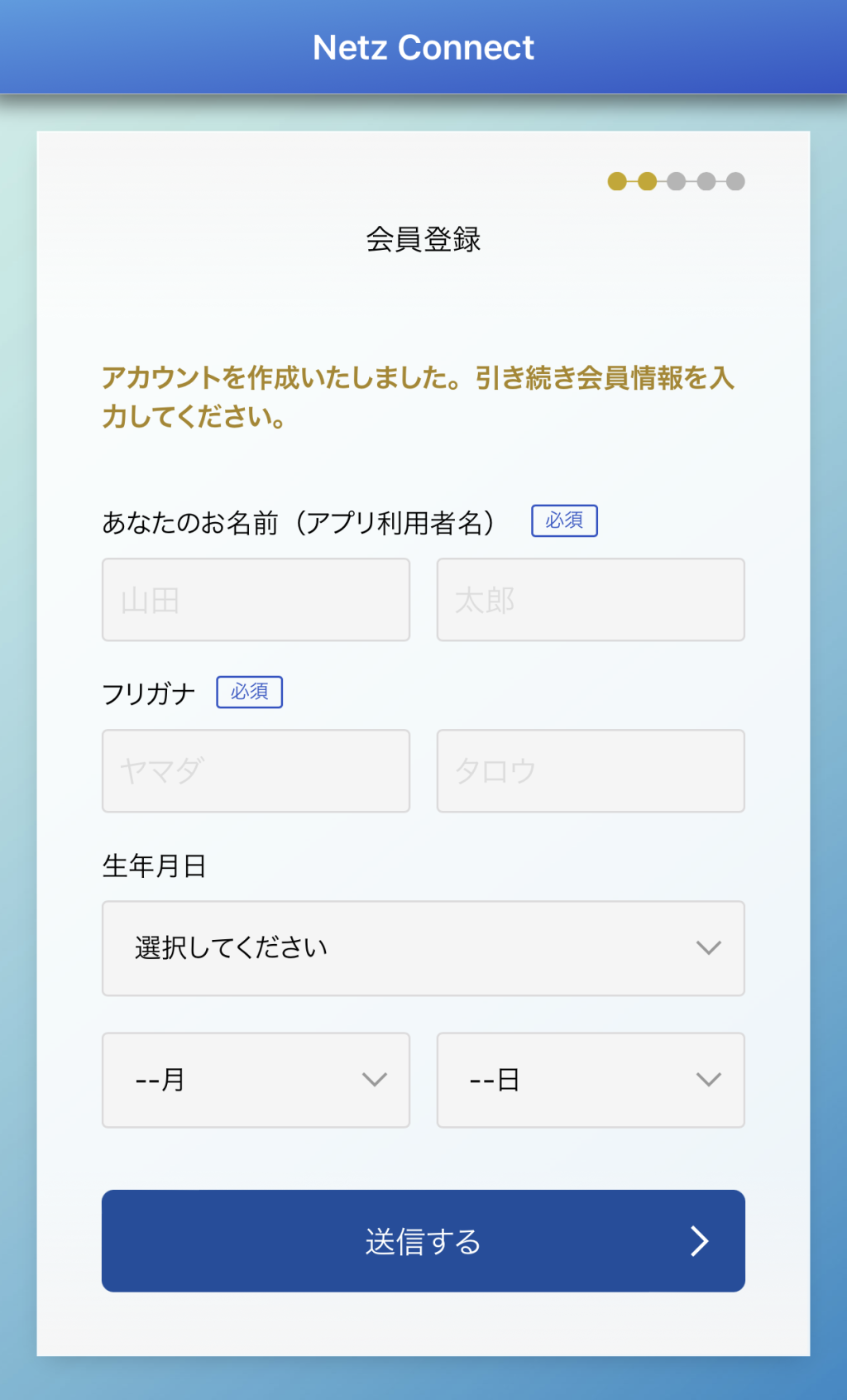Click the second gold progress step dot

coord(647,181)
